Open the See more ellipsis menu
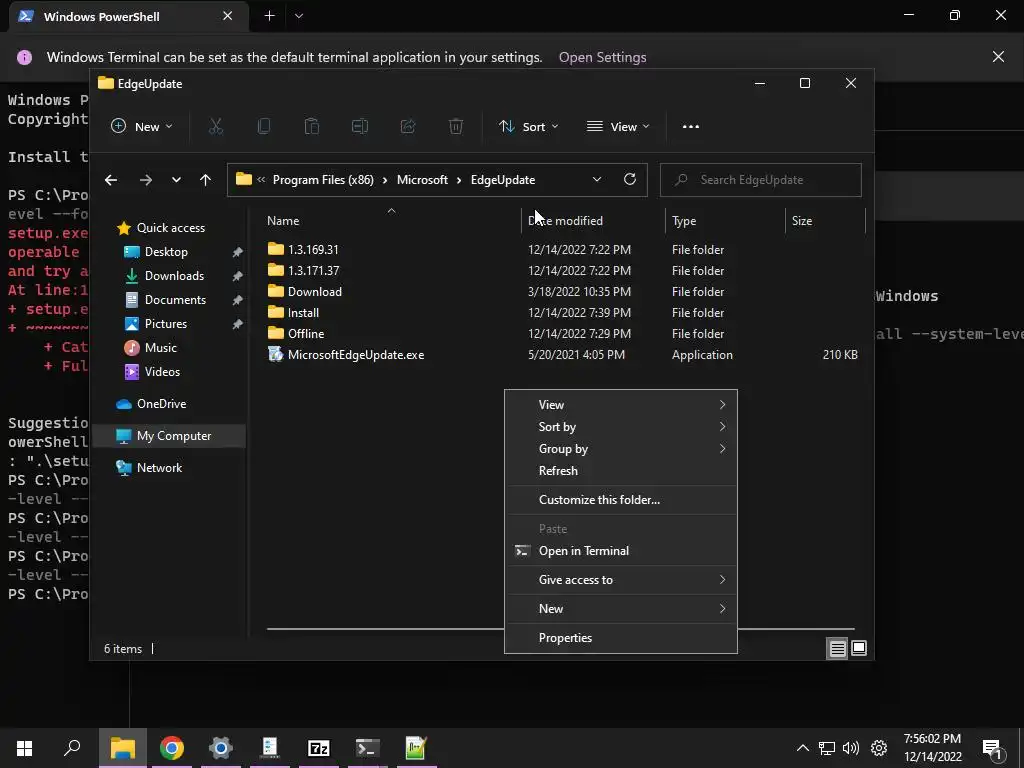The width and height of the screenshot is (1024, 768). tap(690, 127)
